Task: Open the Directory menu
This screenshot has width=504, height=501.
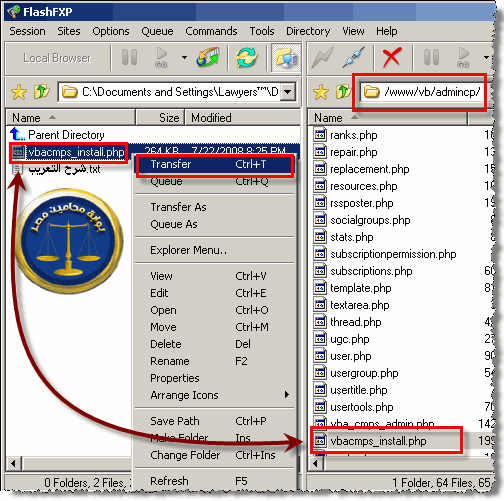Action: click(x=308, y=31)
